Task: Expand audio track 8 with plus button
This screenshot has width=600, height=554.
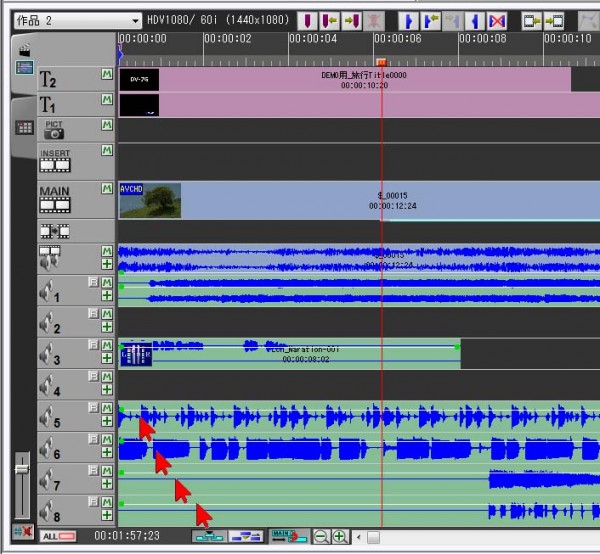Action: coord(107,515)
